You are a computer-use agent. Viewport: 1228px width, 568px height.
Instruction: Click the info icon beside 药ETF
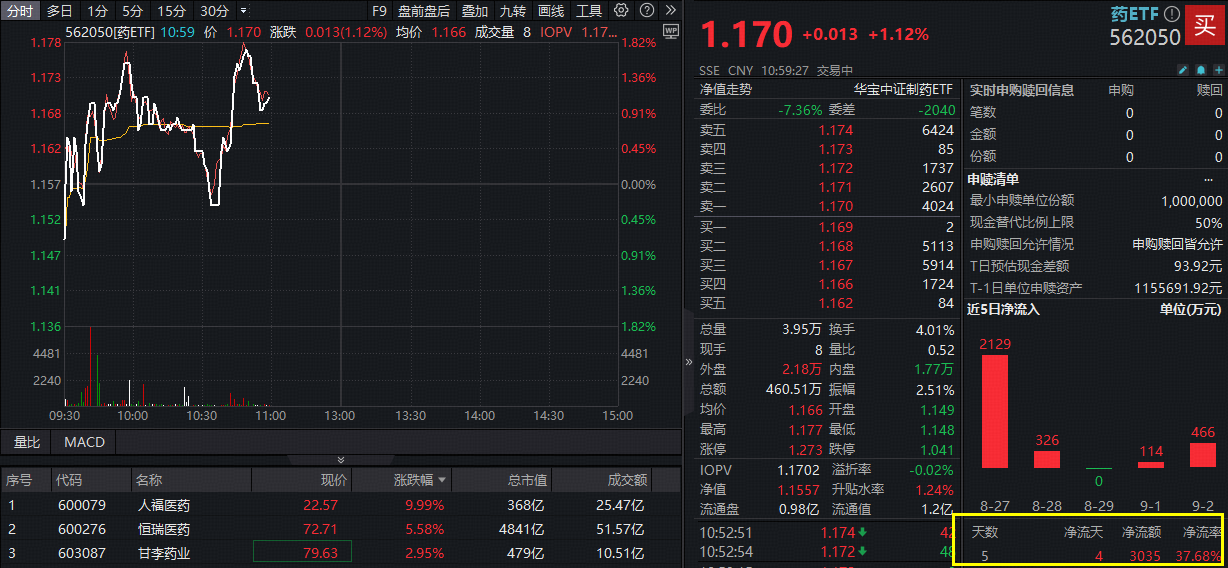pyautogui.click(x=1171, y=15)
